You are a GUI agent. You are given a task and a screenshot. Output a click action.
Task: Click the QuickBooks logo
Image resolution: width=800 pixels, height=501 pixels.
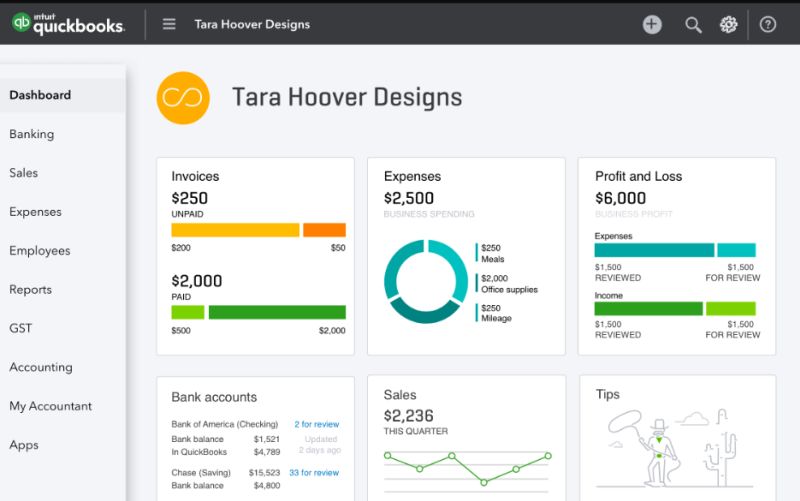[68, 24]
